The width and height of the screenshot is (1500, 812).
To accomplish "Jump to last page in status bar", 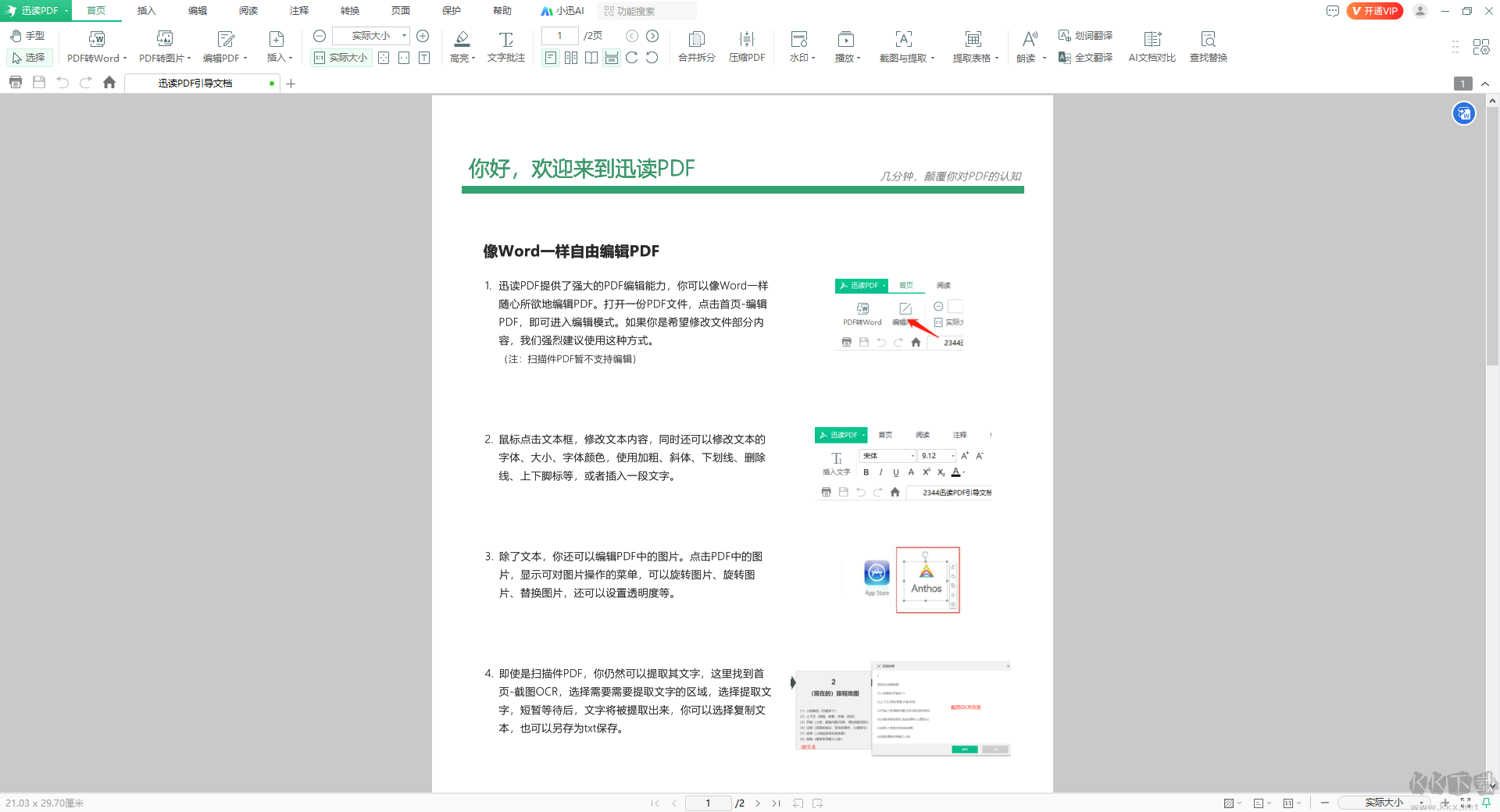I will pos(776,803).
